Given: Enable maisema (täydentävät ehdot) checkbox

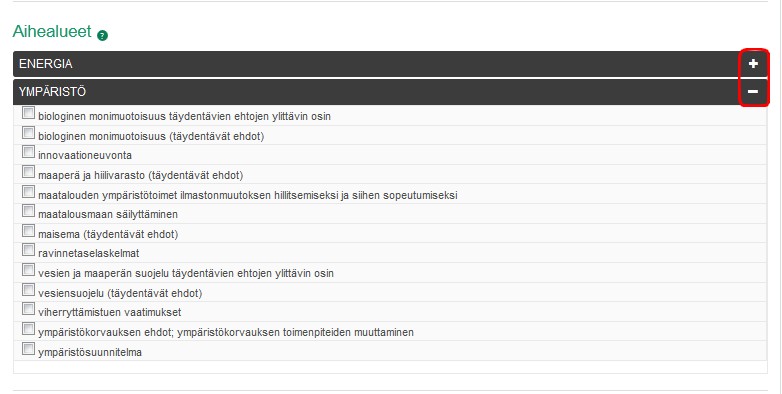Looking at the screenshot, I should point(28,231).
